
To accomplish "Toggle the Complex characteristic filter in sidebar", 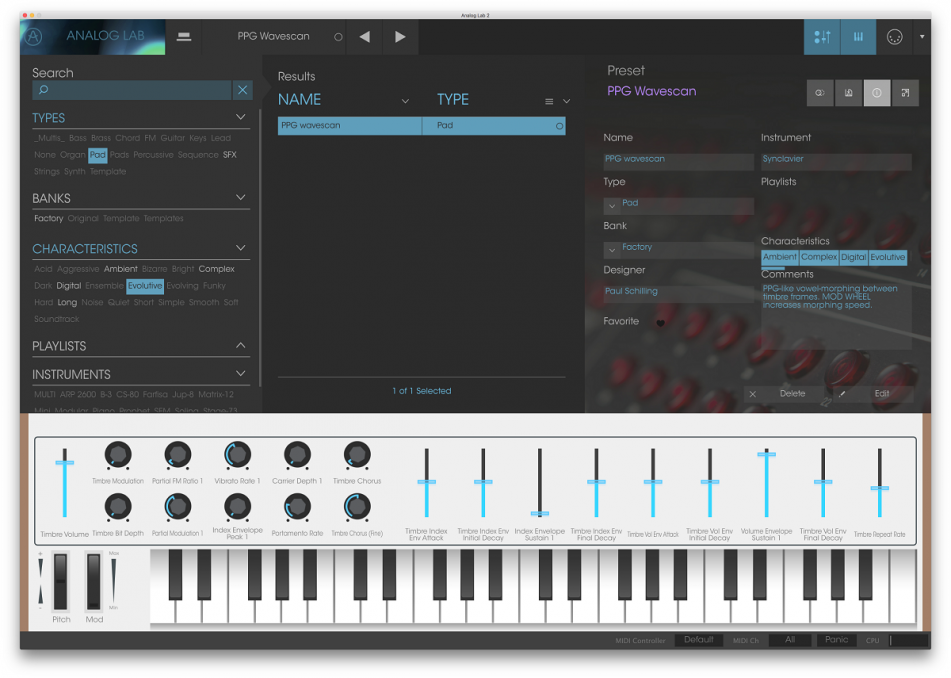I will [x=217, y=269].
